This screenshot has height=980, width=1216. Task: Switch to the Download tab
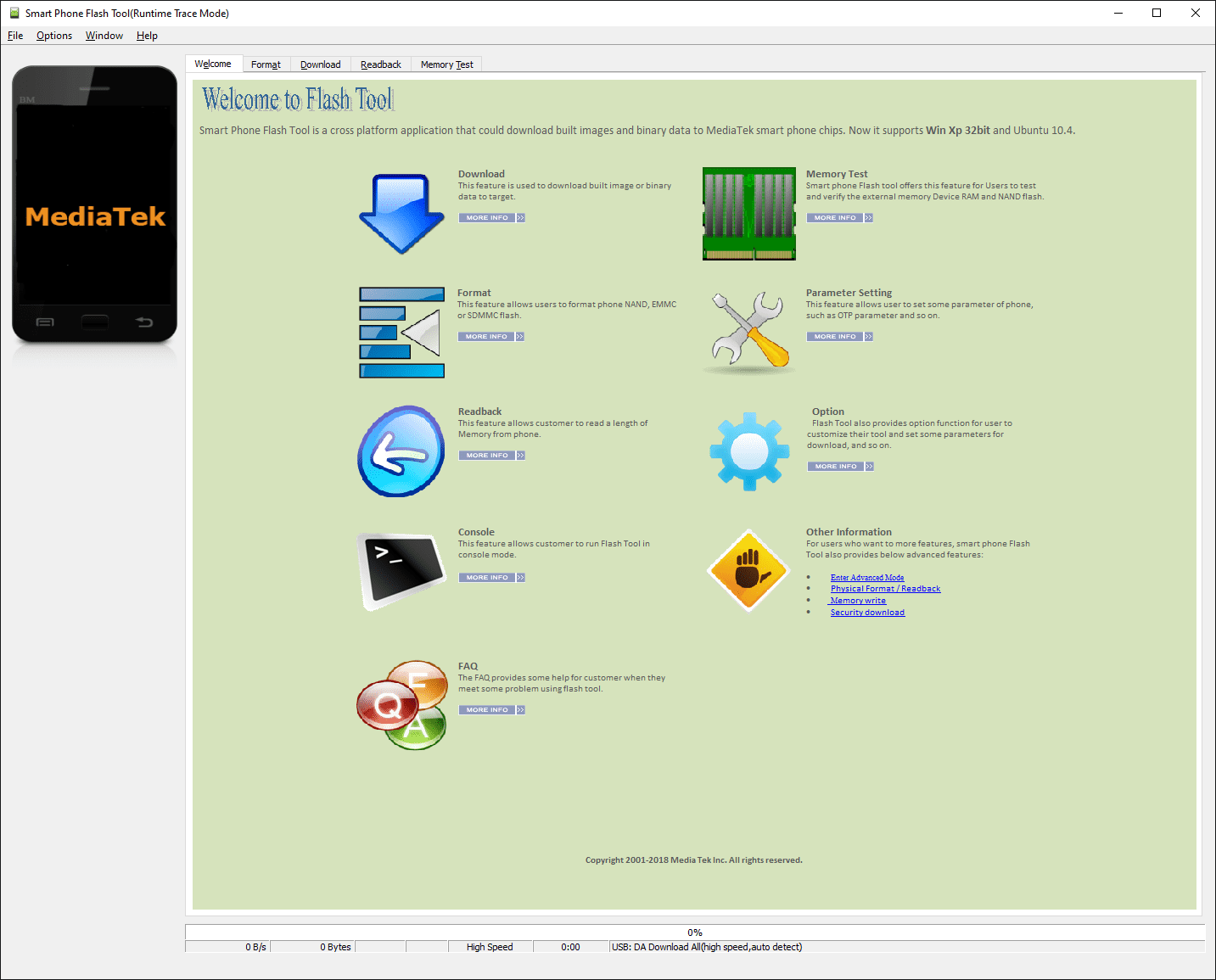tap(321, 64)
